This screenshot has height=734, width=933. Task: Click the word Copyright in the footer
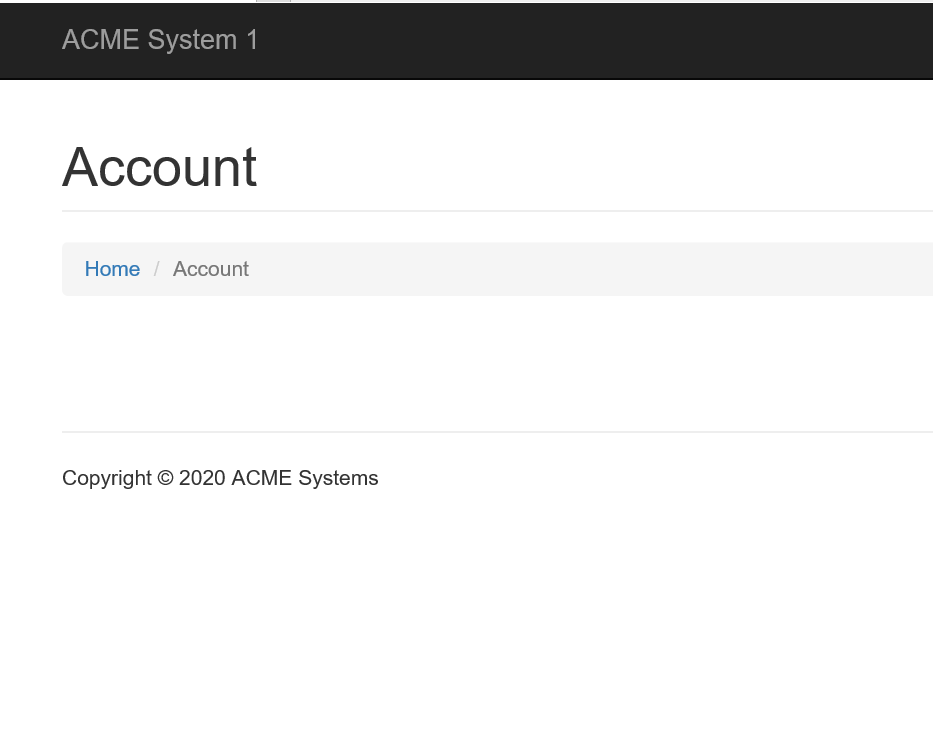[107, 478]
